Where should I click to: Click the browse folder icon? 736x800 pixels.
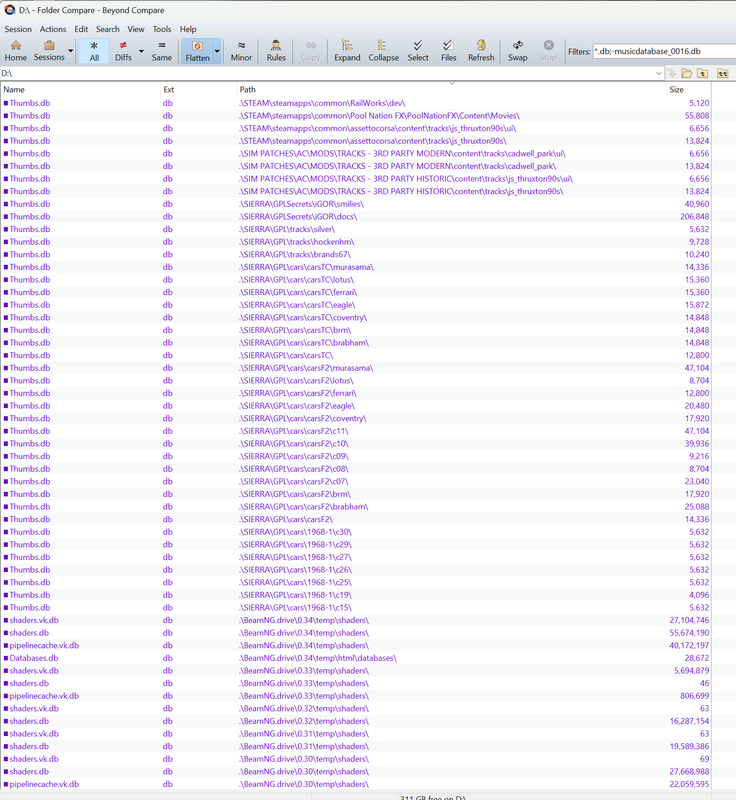pyautogui.click(x=687, y=73)
